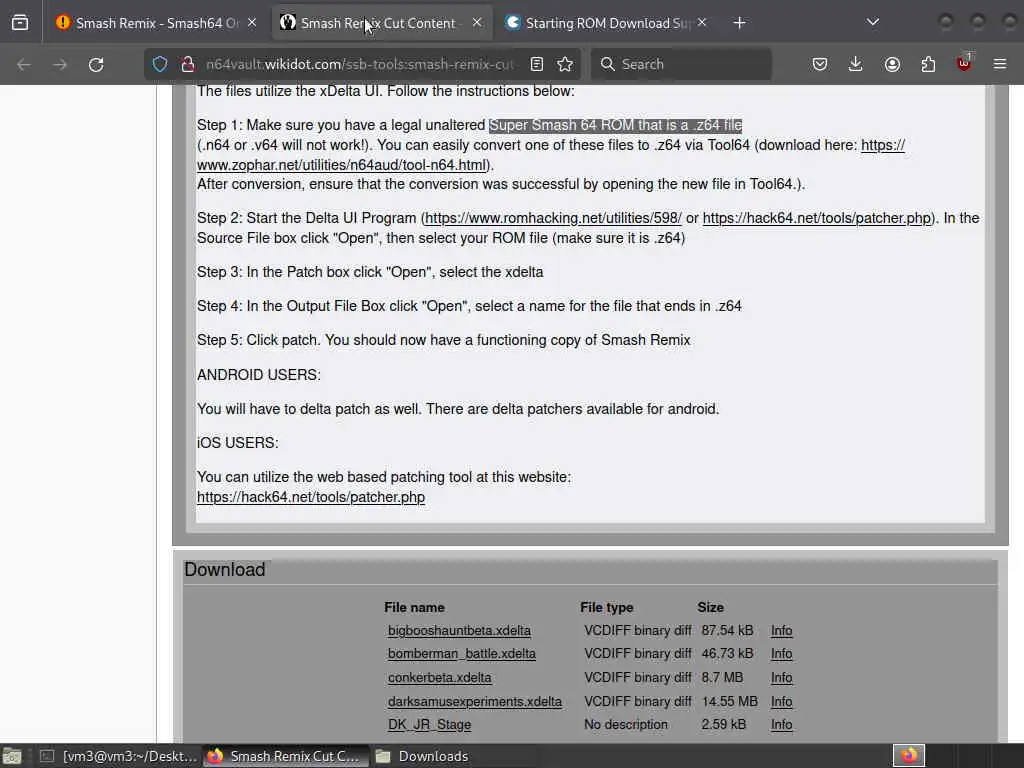Viewport: 1024px width, 768px height.
Task: Click the site security padlock icon
Action: coord(188,64)
